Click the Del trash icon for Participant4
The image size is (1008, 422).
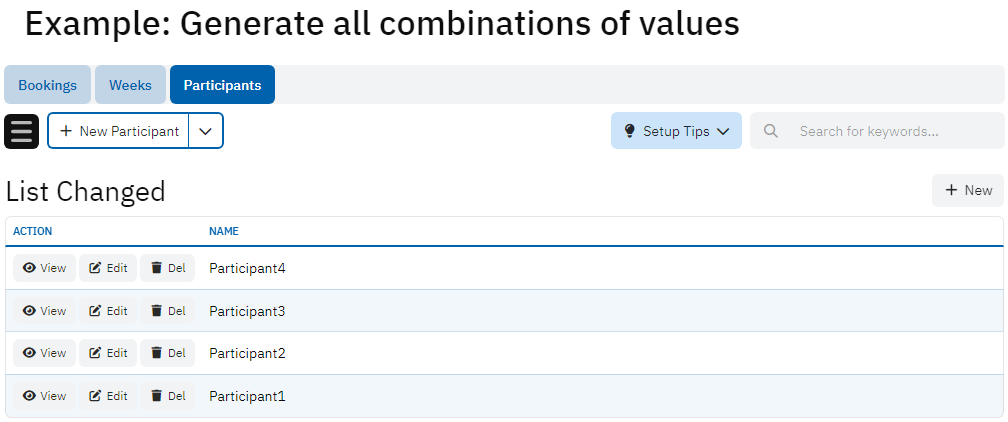point(156,268)
